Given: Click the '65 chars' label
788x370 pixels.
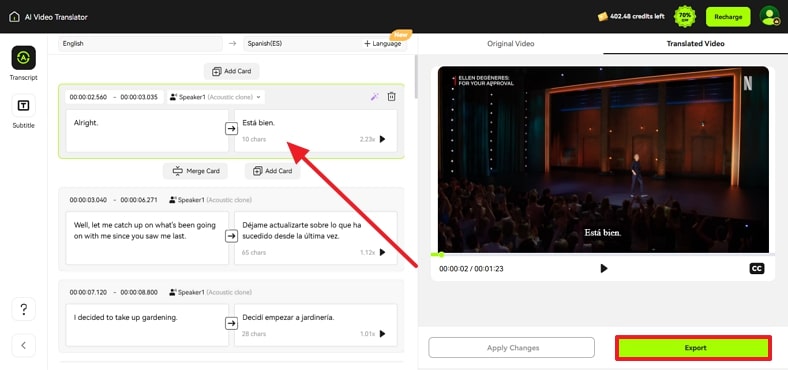Looking at the screenshot, I should (x=254, y=252).
